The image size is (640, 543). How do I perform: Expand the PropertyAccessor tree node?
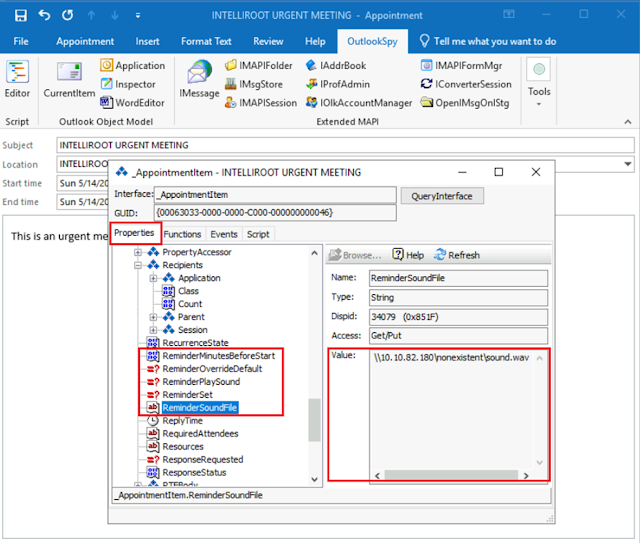138,252
